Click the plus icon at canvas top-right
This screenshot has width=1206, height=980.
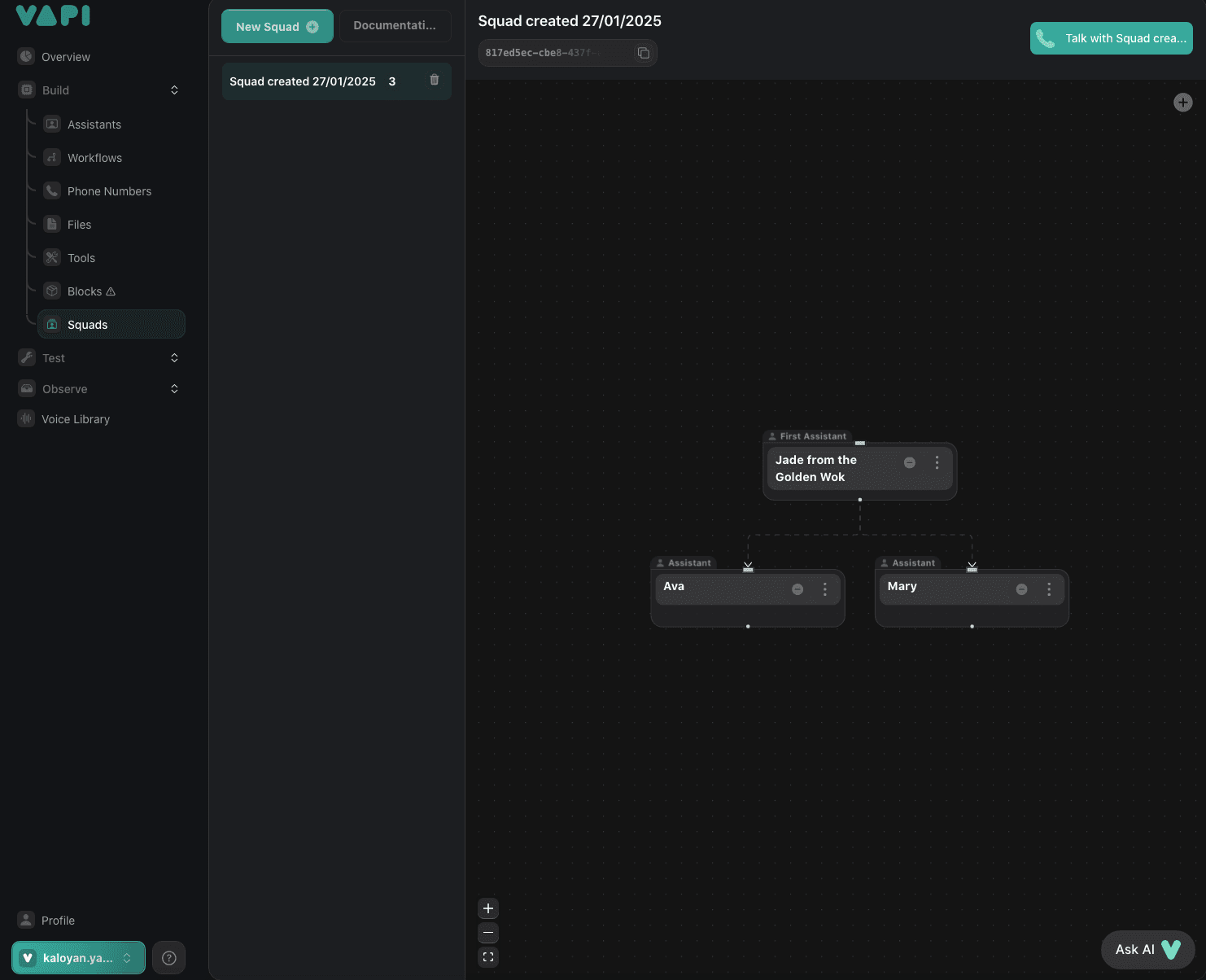tap(1183, 103)
